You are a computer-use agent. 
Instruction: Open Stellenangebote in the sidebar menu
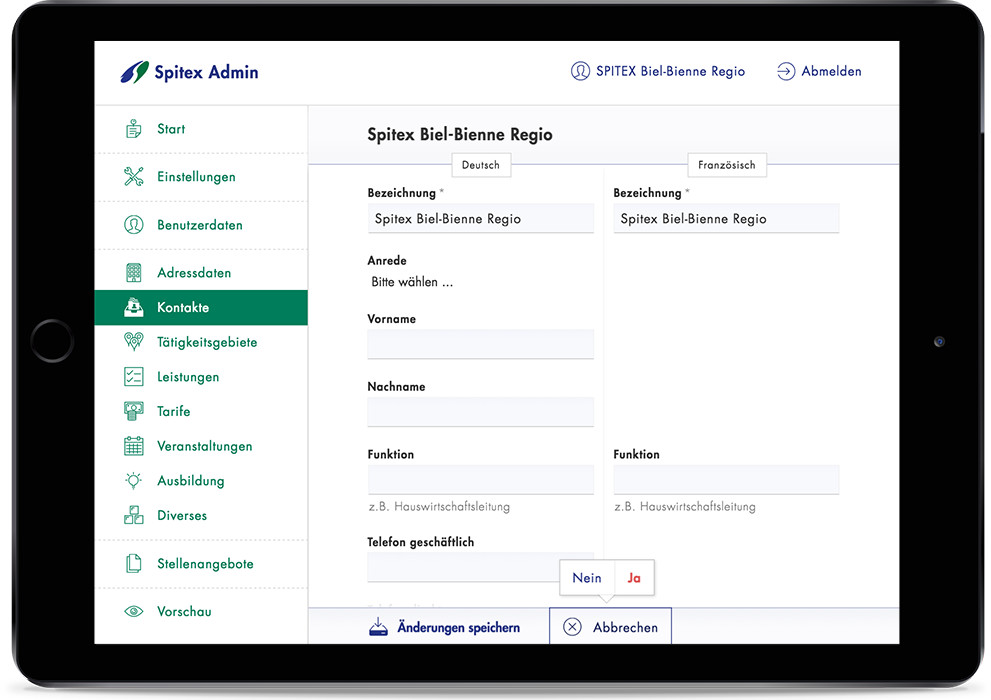coord(205,564)
